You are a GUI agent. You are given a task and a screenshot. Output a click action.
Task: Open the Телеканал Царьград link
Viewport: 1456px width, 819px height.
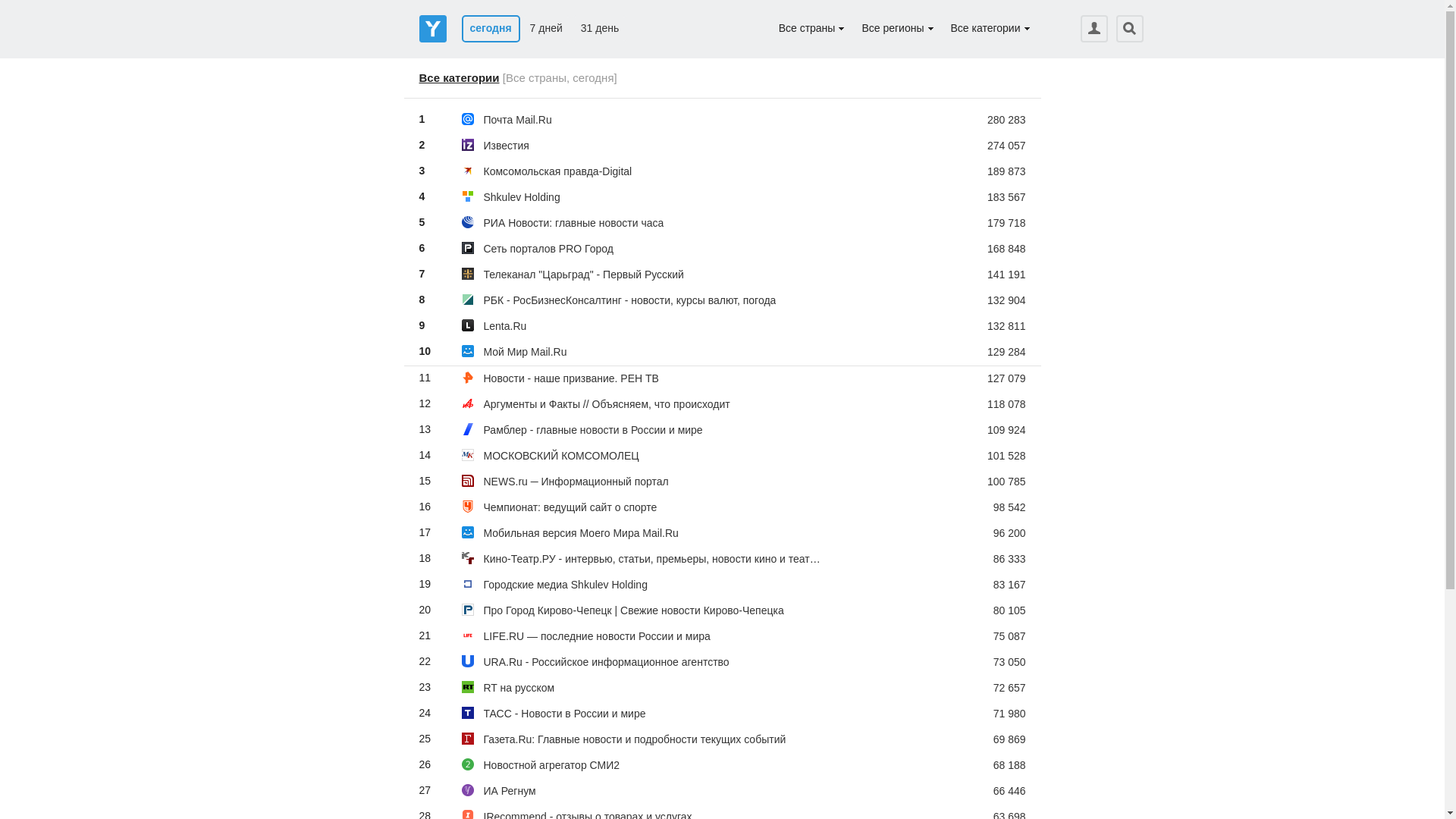tap(583, 275)
